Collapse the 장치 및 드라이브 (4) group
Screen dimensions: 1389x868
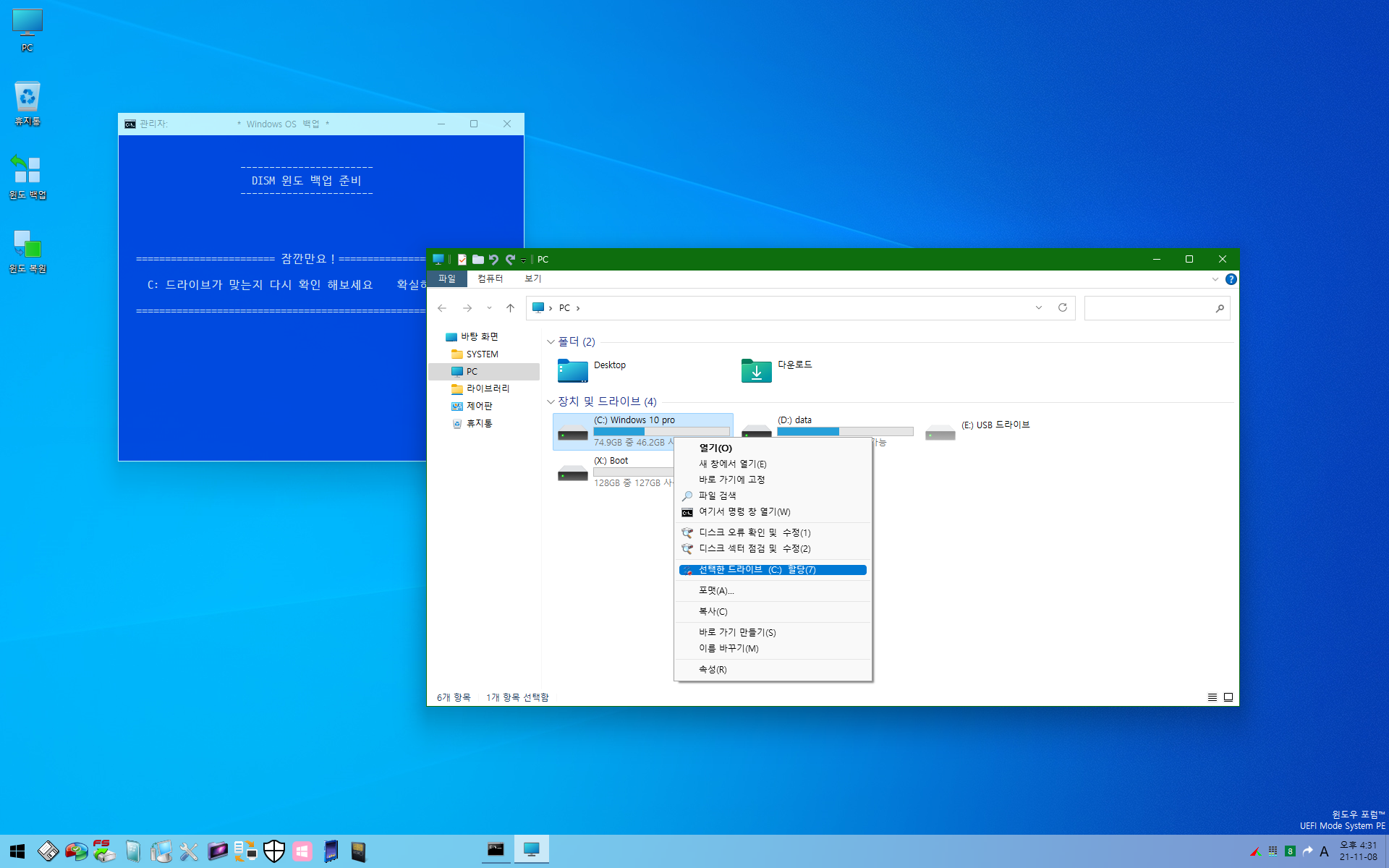tap(551, 402)
